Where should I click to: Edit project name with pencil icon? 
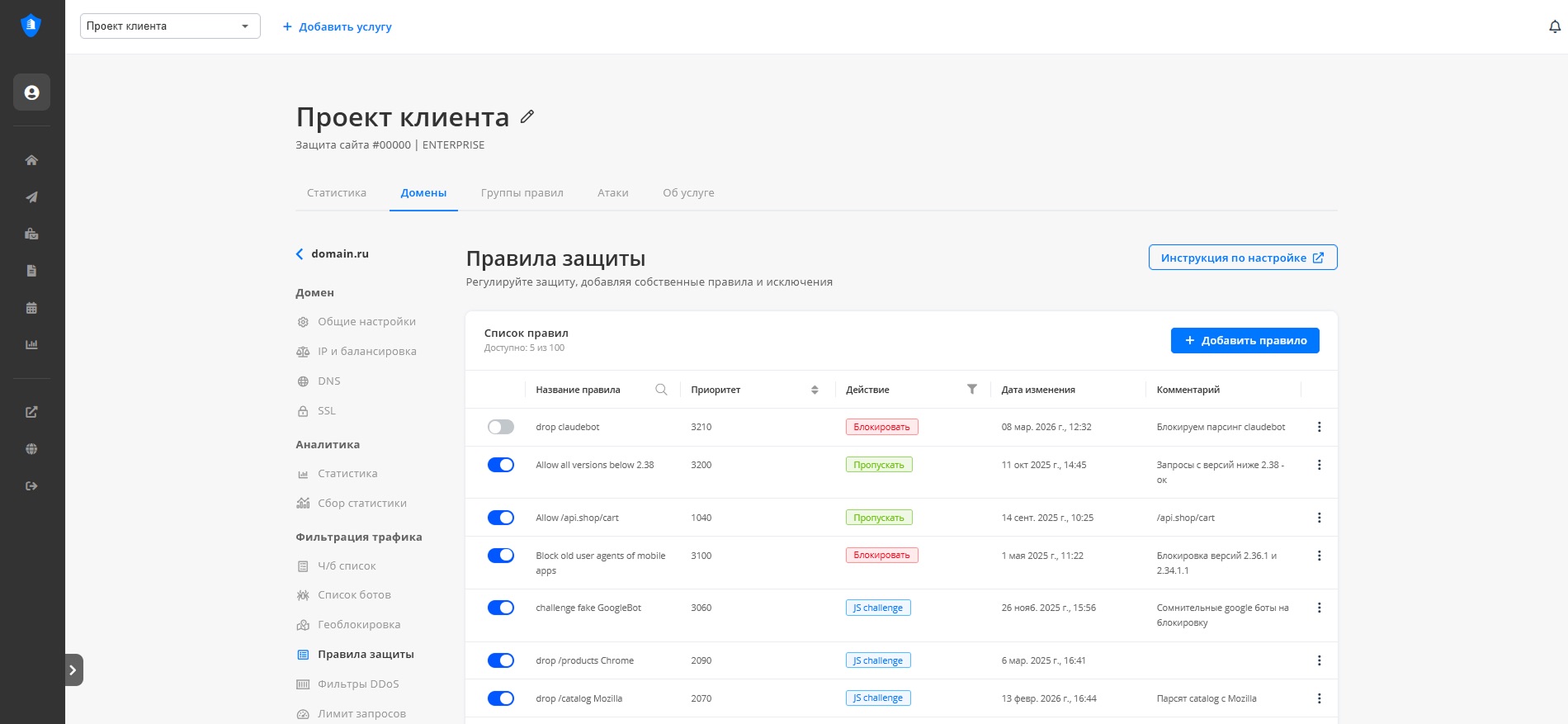[527, 117]
